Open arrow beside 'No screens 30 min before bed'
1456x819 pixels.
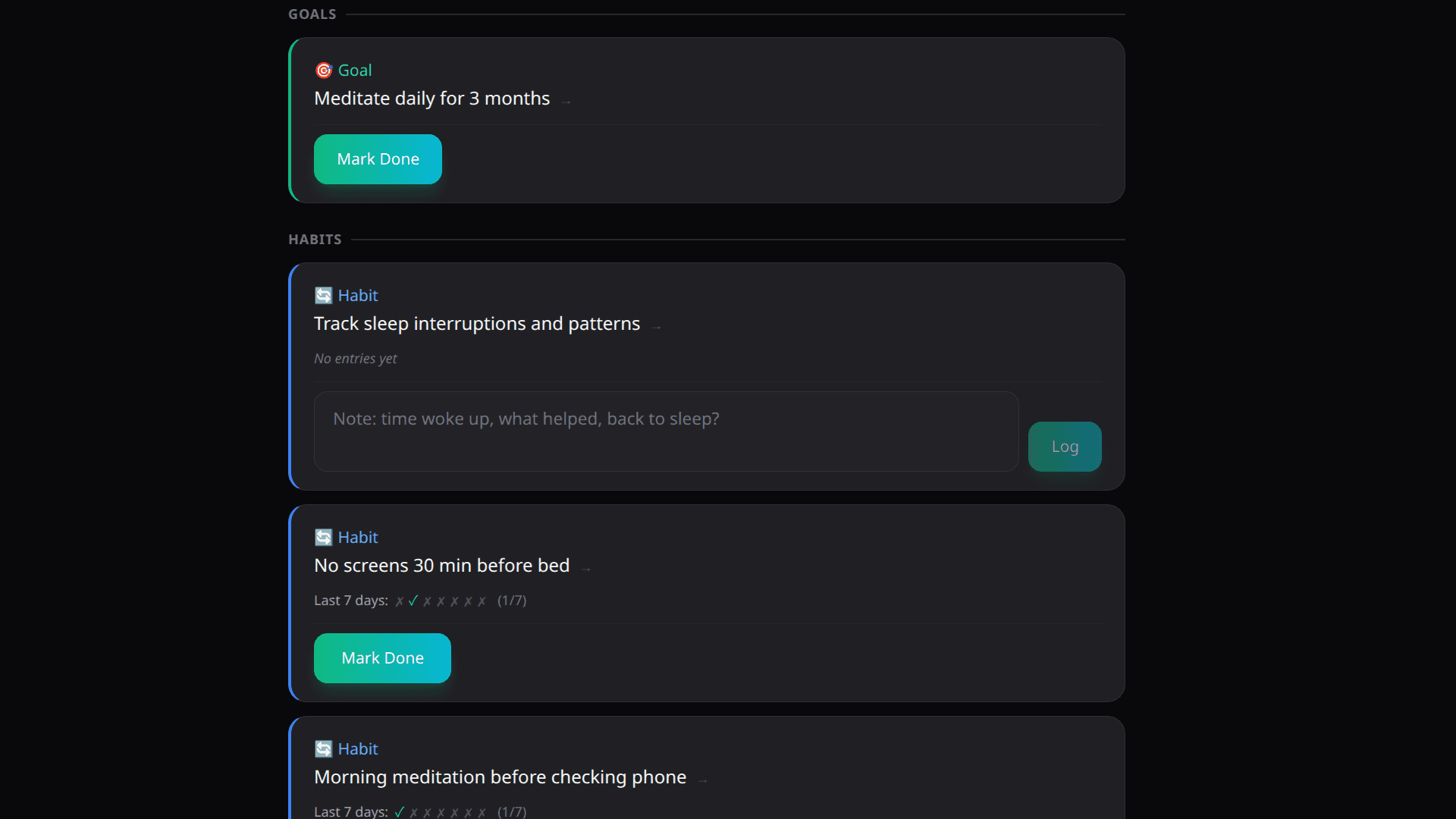tap(586, 567)
